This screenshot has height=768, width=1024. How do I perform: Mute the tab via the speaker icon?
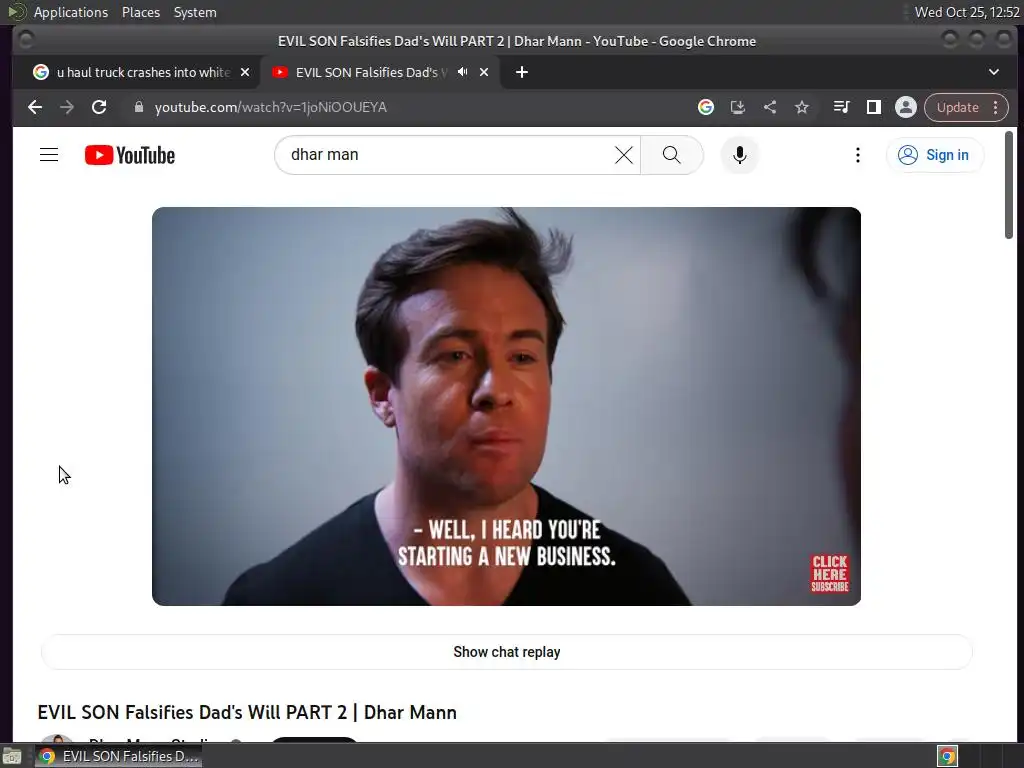(462, 72)
